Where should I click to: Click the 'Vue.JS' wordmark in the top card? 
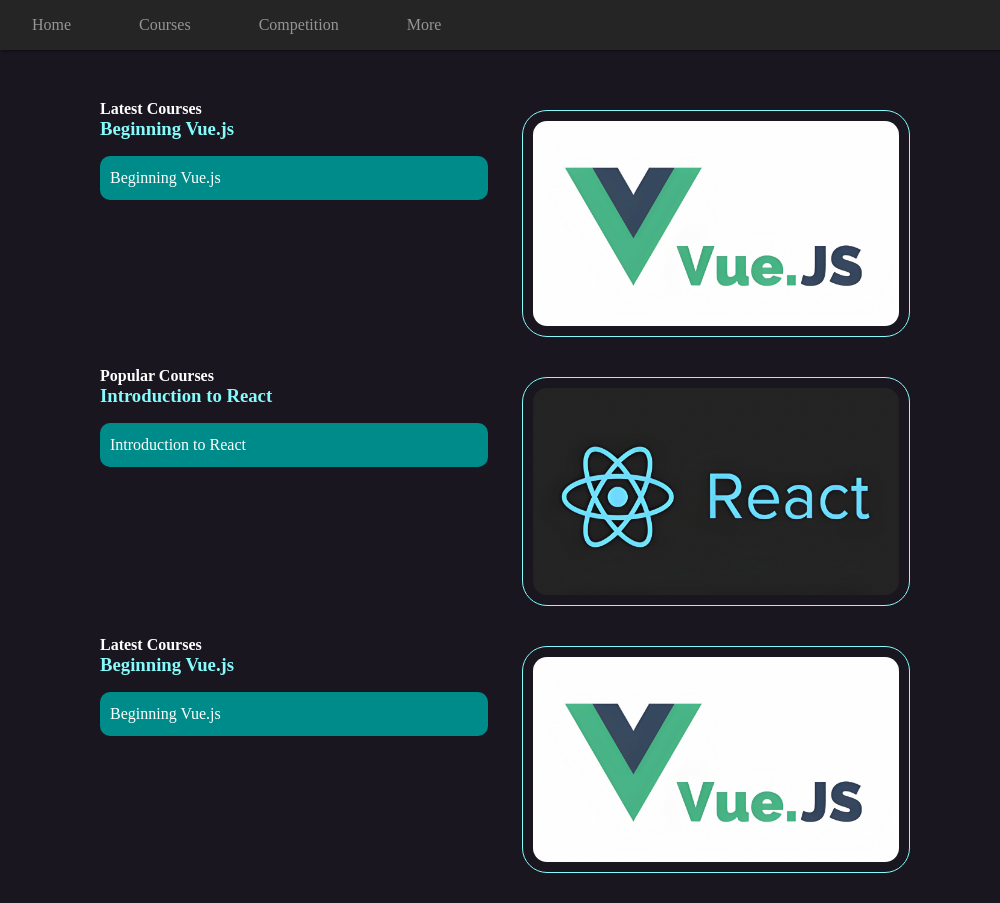point(769,267)
